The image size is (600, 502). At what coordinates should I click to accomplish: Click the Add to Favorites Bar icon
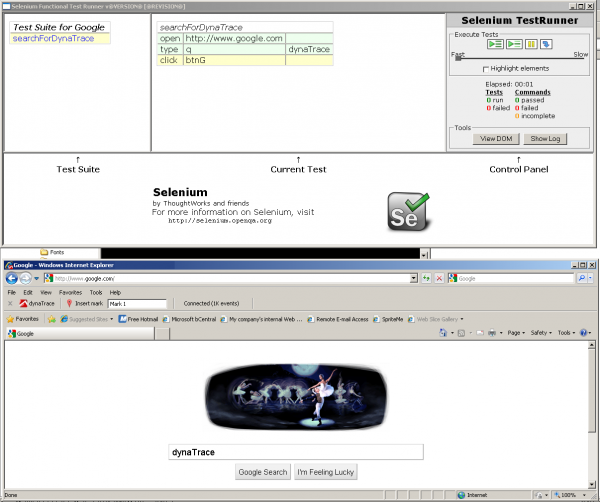[x=52, y=319]
